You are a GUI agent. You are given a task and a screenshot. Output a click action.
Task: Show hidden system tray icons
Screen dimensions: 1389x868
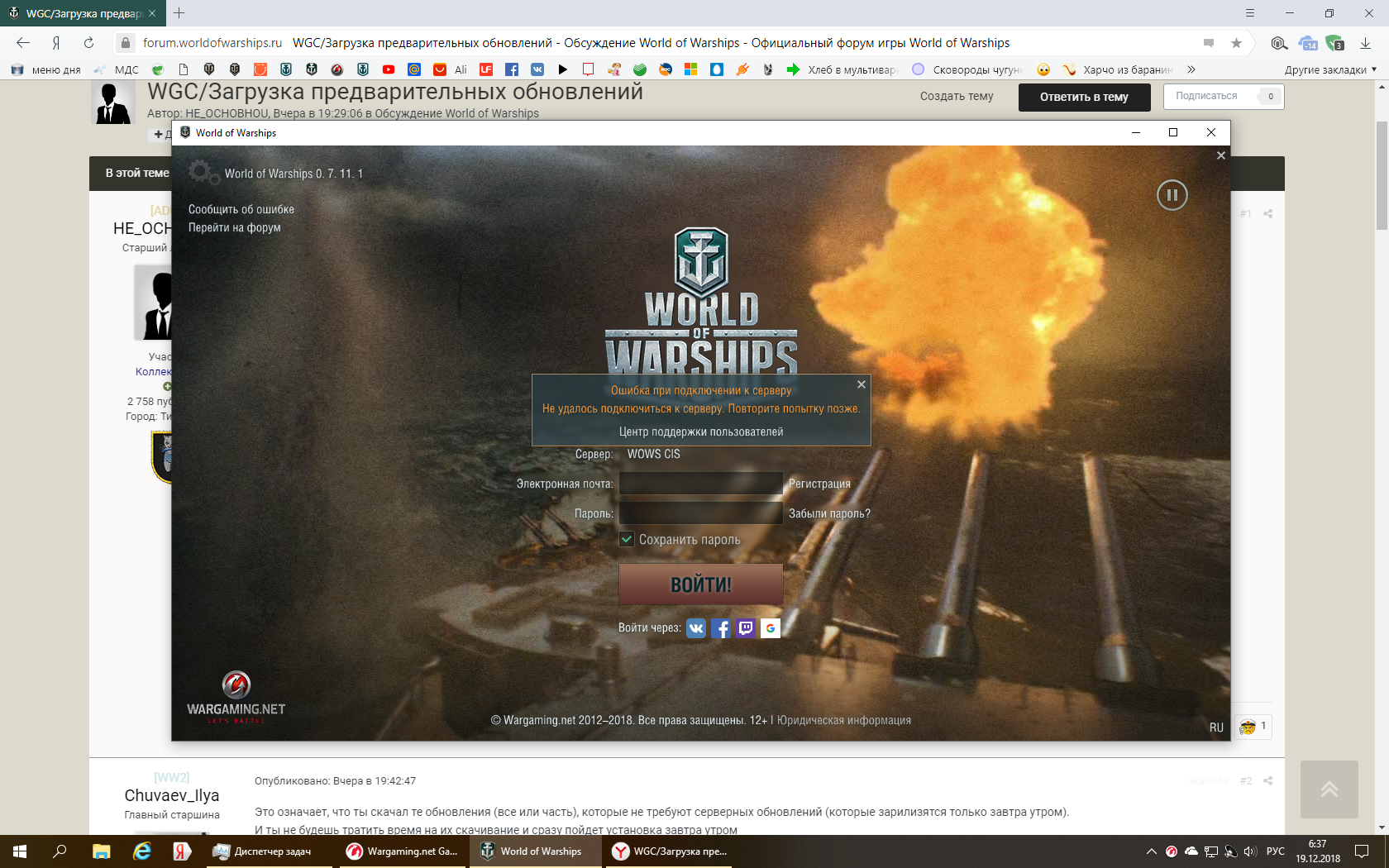[x=1151, y=851]
